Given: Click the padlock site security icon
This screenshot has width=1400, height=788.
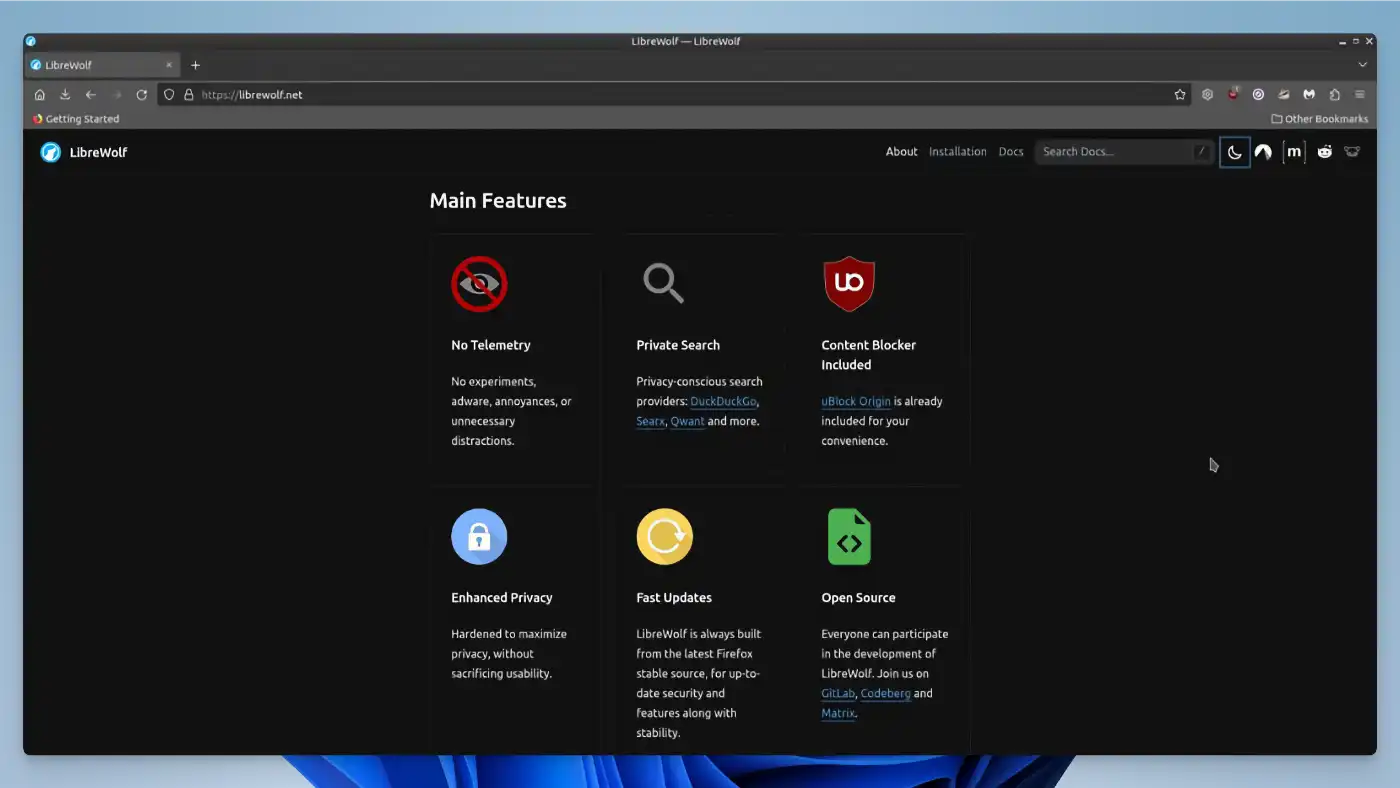Looking at the screenshot, I should pyautogui.click(x=188, y=95).
